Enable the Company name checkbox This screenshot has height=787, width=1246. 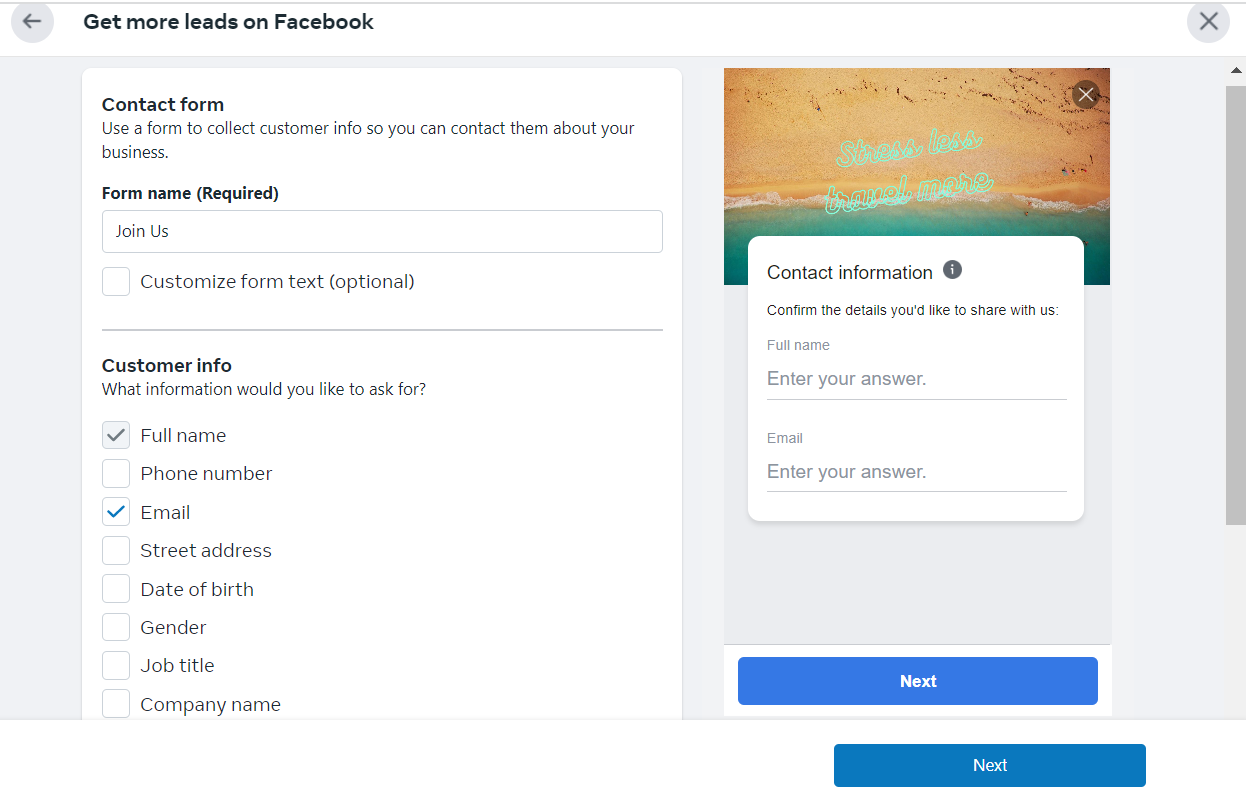click(116, 704)
